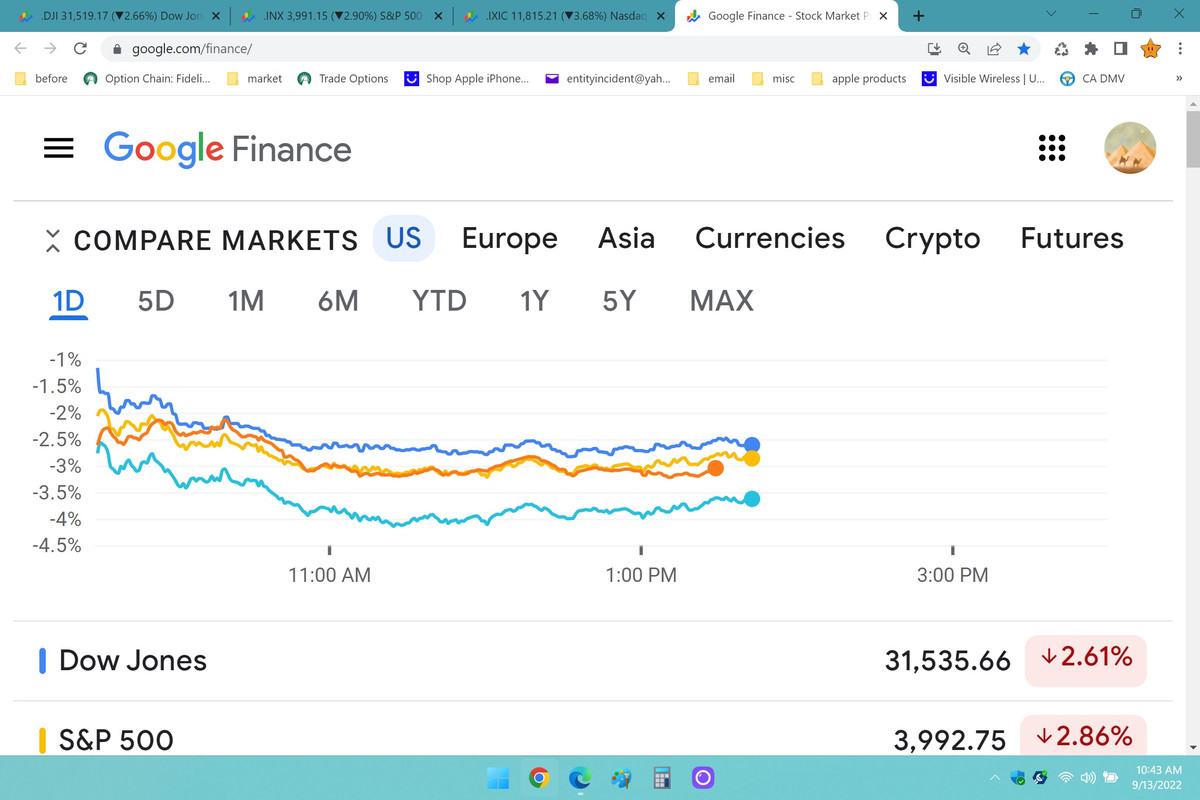Open the Google account avatar
Screen dimensions: 1200x800
point(1130,148)
